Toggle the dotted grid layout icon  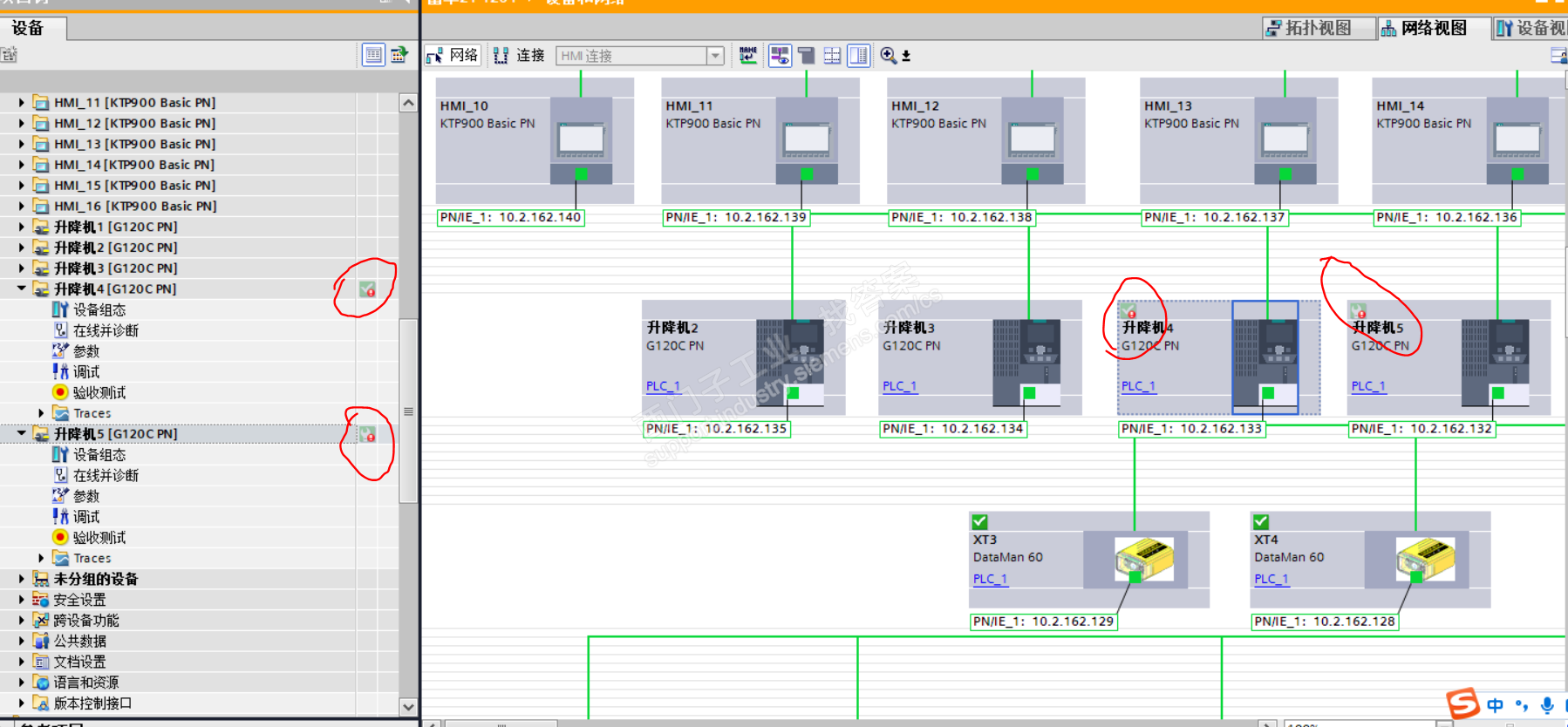pos(833,56)
